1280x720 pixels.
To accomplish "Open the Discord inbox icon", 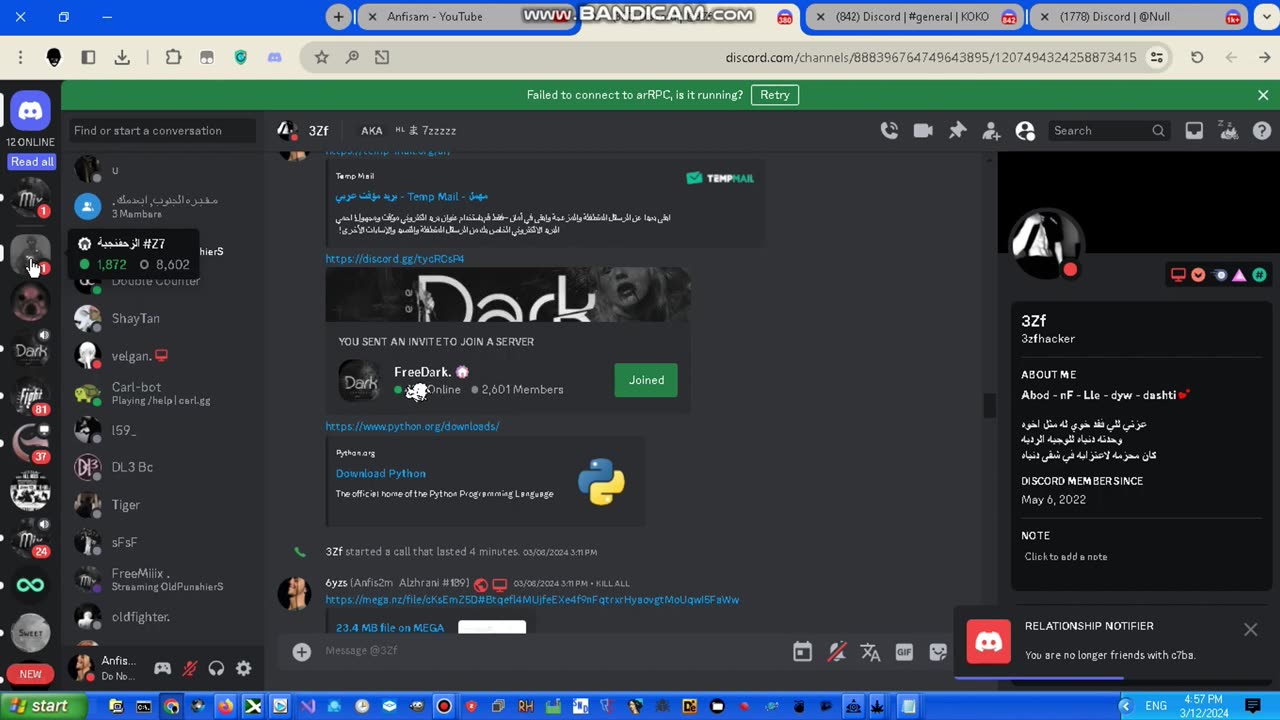I will click(x=1194, y=130).
